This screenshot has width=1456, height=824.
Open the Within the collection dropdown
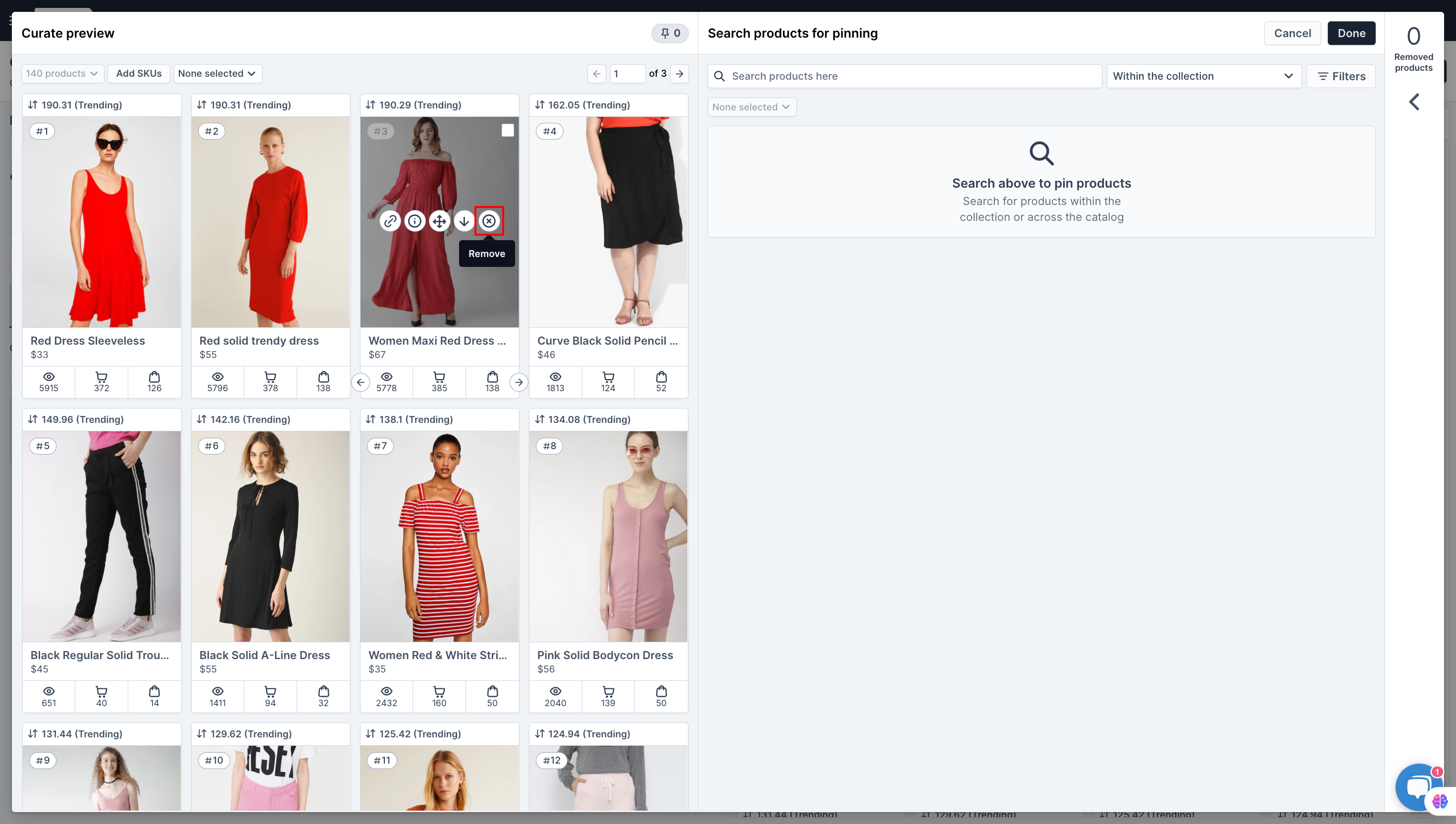tap(1203, 76)
